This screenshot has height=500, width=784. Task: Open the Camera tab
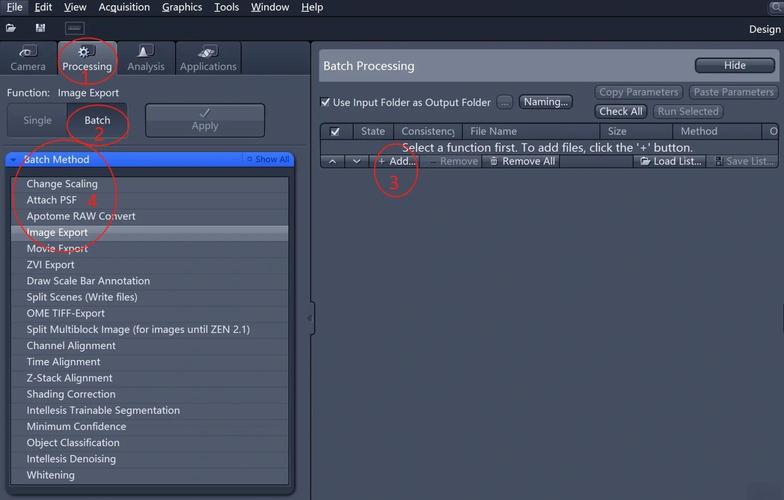point(28,58)
